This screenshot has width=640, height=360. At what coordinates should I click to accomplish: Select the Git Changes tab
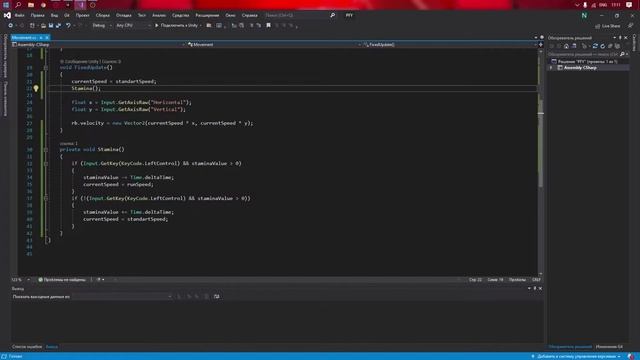click(609, 347)
